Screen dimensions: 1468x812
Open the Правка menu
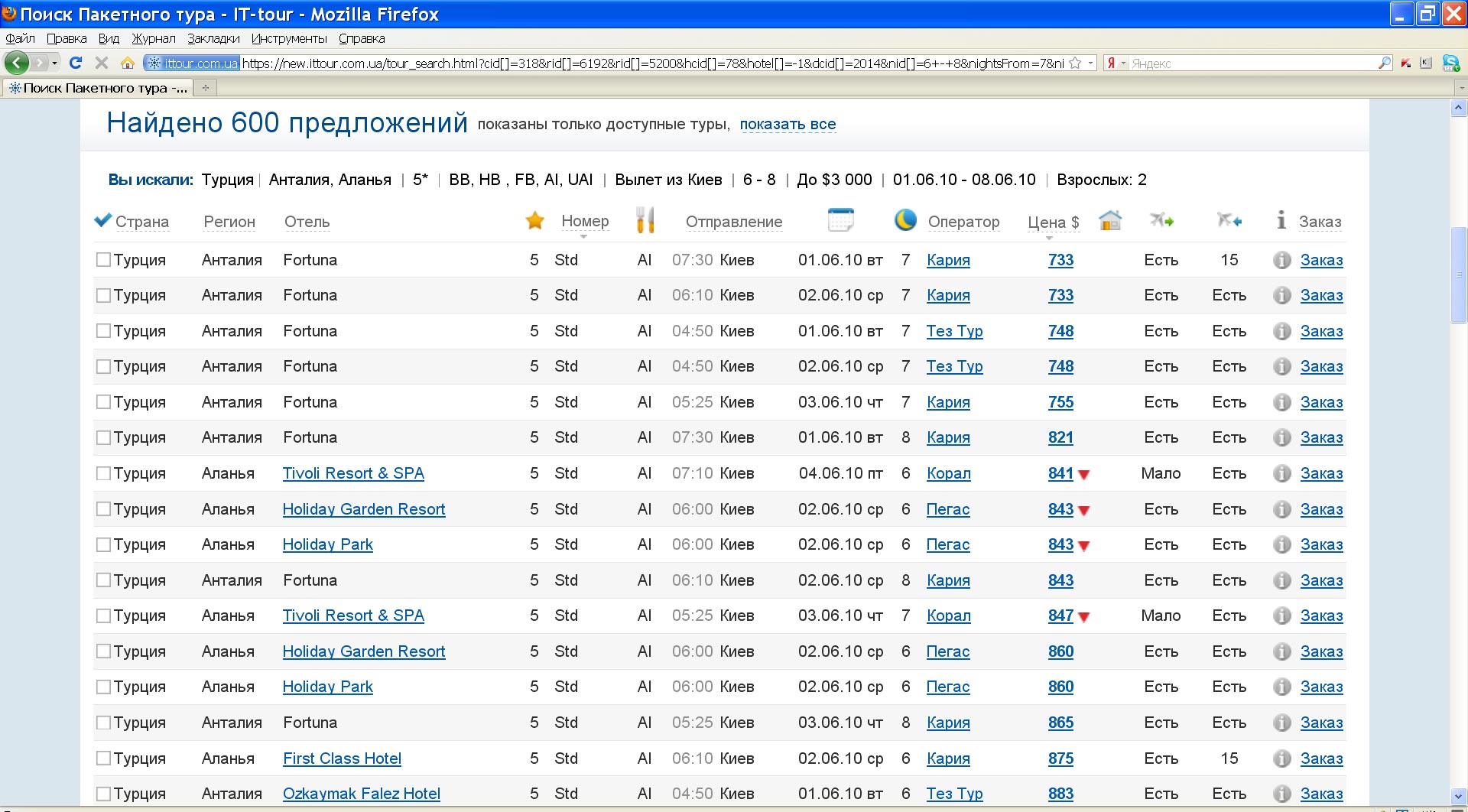(66, 38)
